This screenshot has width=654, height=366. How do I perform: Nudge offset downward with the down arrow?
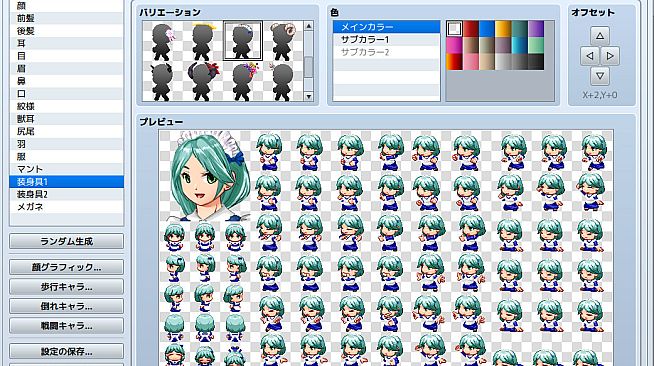[x=600, y=76]
